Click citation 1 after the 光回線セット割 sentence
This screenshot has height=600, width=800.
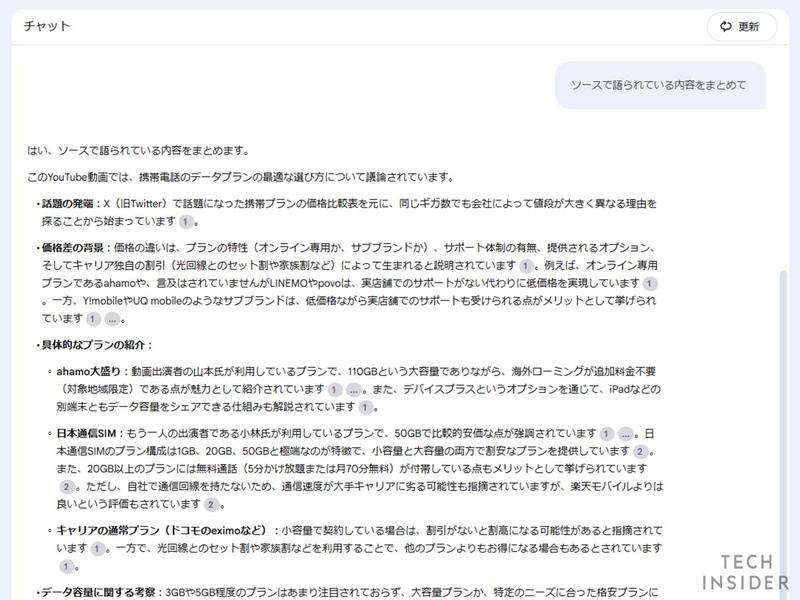64,566
